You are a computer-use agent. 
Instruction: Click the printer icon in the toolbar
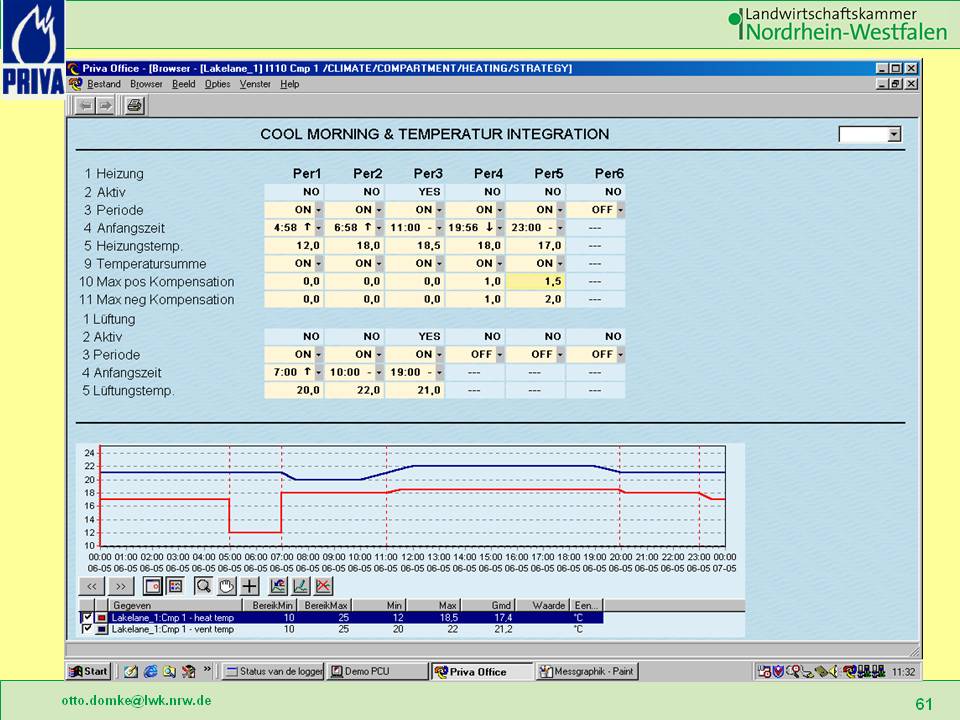(x=135, y=105)
